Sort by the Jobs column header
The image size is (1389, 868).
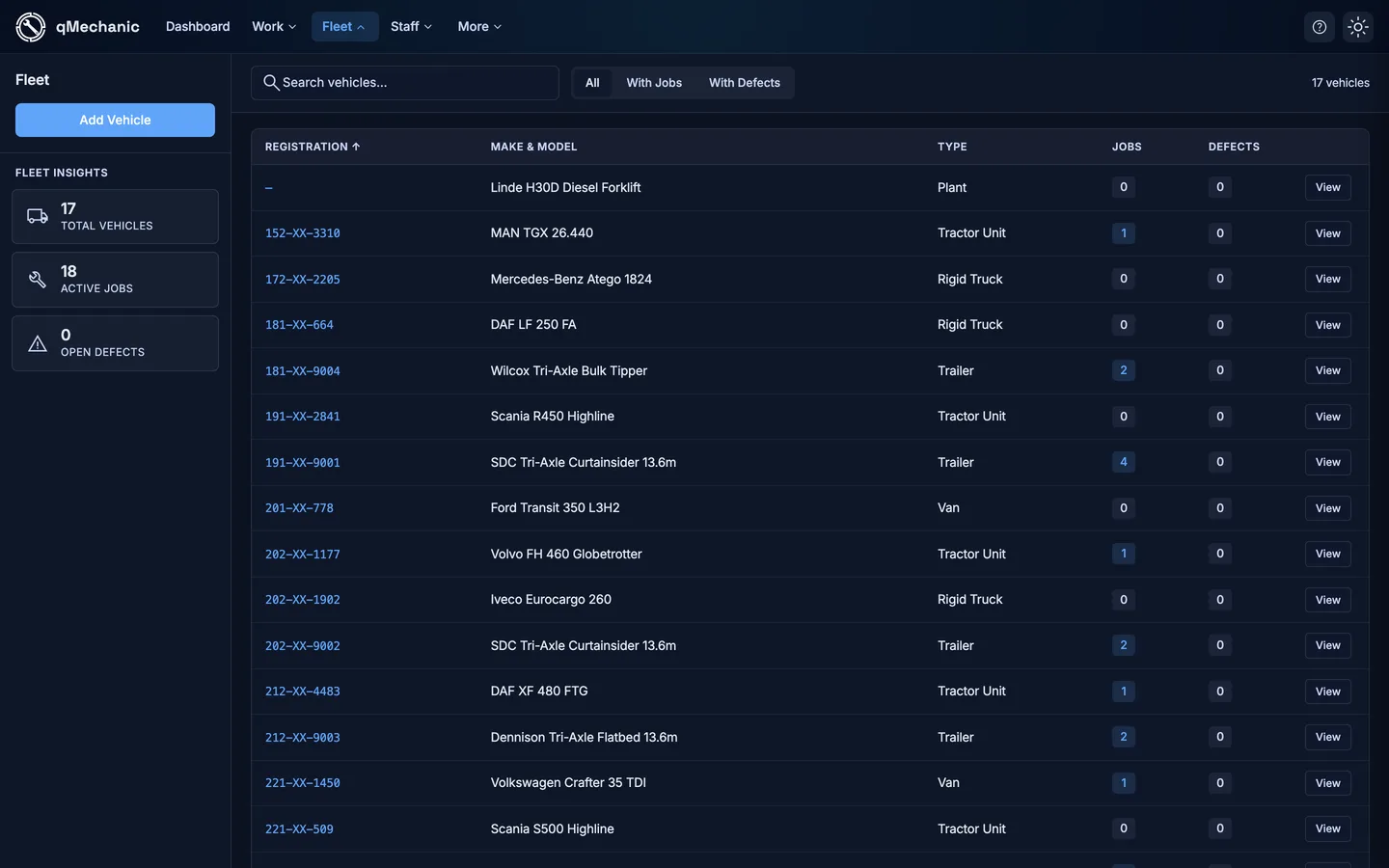click(x=1127, y=147)
